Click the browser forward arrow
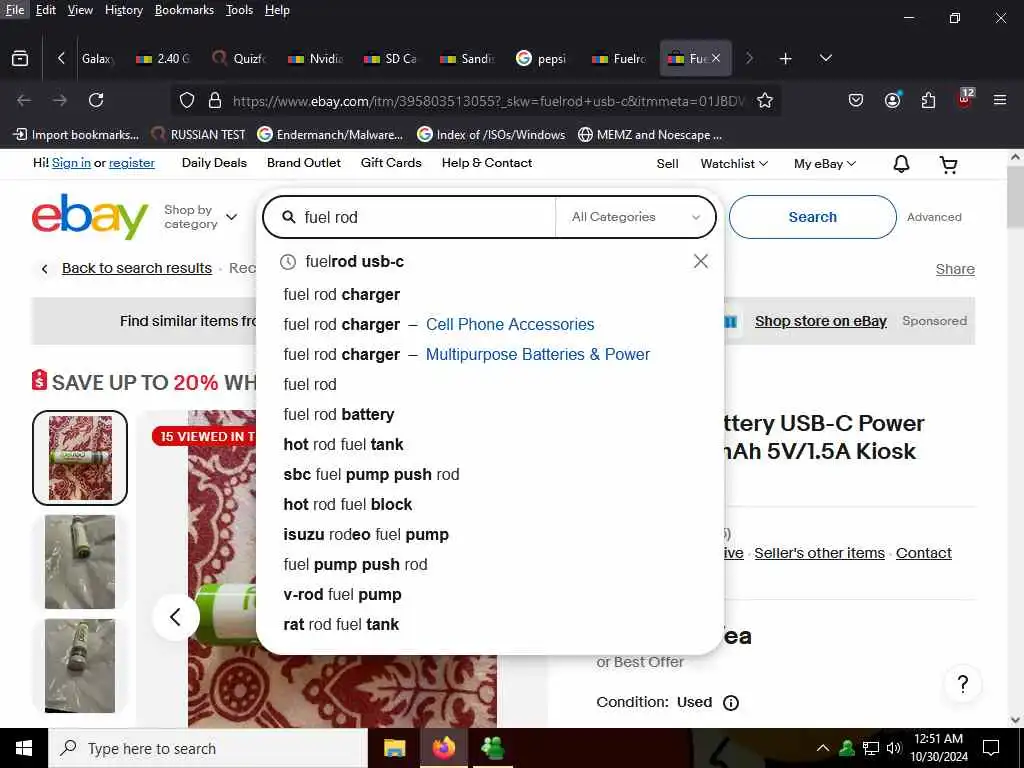Image resolution: width=1024 pixels, height=768 pixels. 60,101
